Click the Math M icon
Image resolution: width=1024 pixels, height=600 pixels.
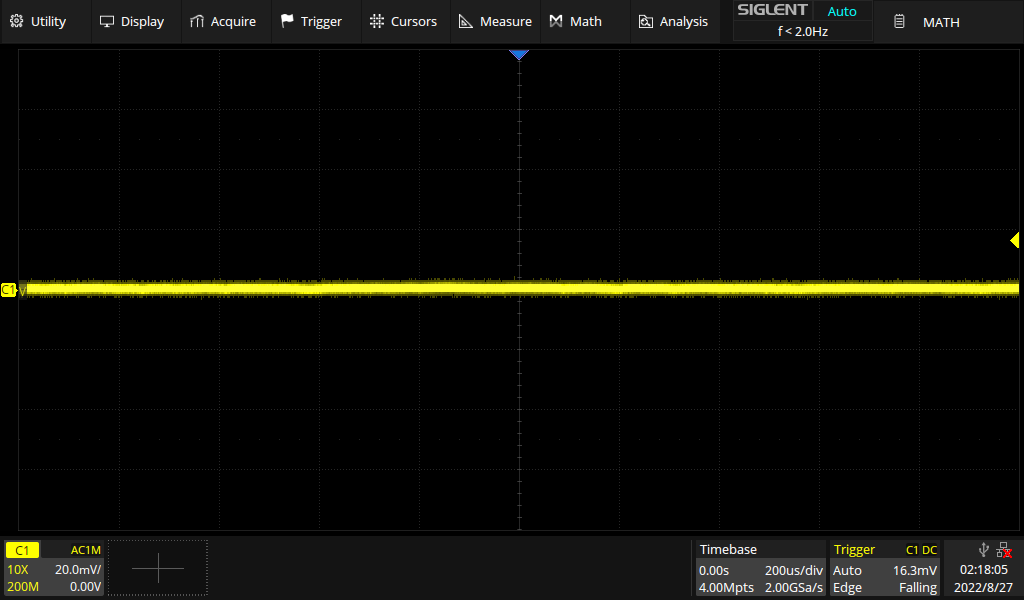pos(556,22)
